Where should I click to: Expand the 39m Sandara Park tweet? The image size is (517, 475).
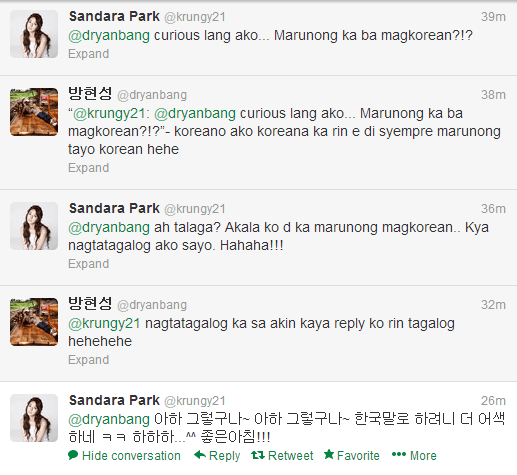89,54
